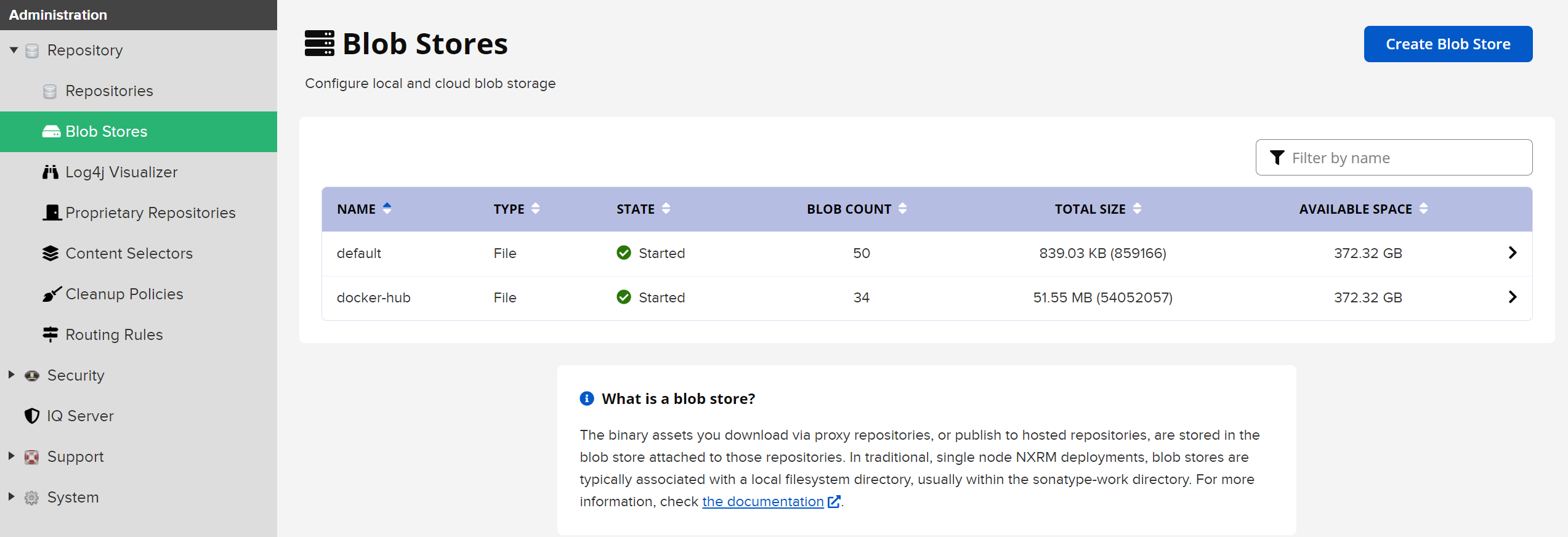Click the Routing Rules signpost icon

pos(51,334)
